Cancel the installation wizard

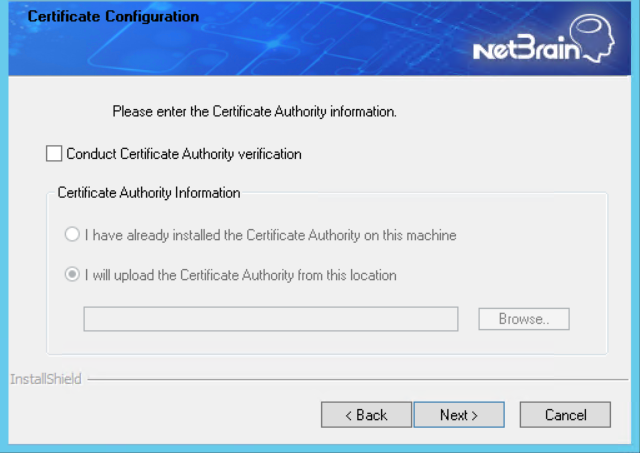(x=566, y=415)
